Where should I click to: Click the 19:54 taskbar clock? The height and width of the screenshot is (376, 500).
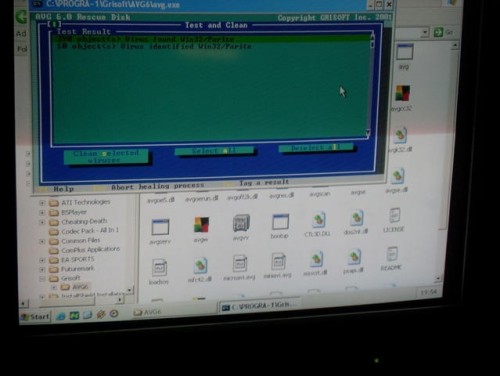coord(429,292)
